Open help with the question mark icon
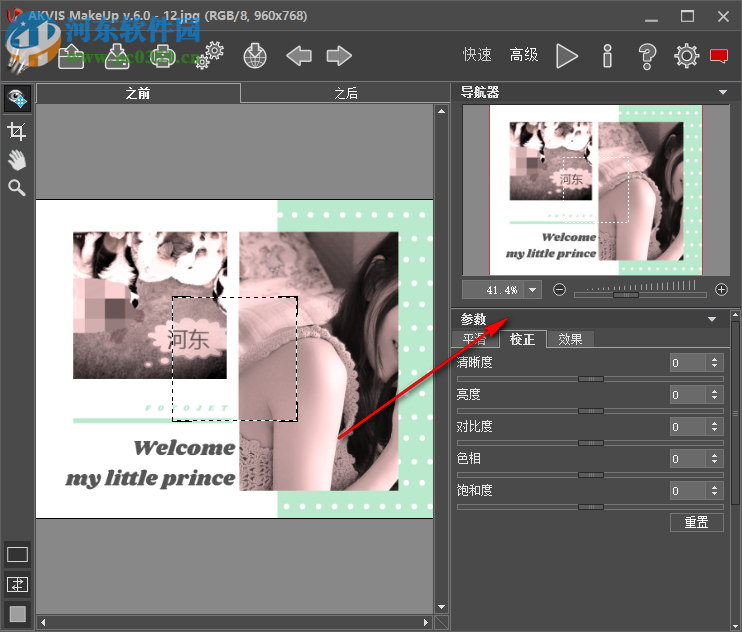742x632 pixels. (647, 56)
